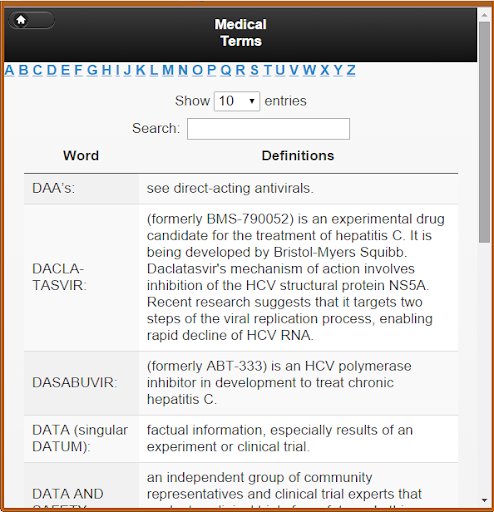
Task: Jump to letter W terms
Action: coord(309,70)
